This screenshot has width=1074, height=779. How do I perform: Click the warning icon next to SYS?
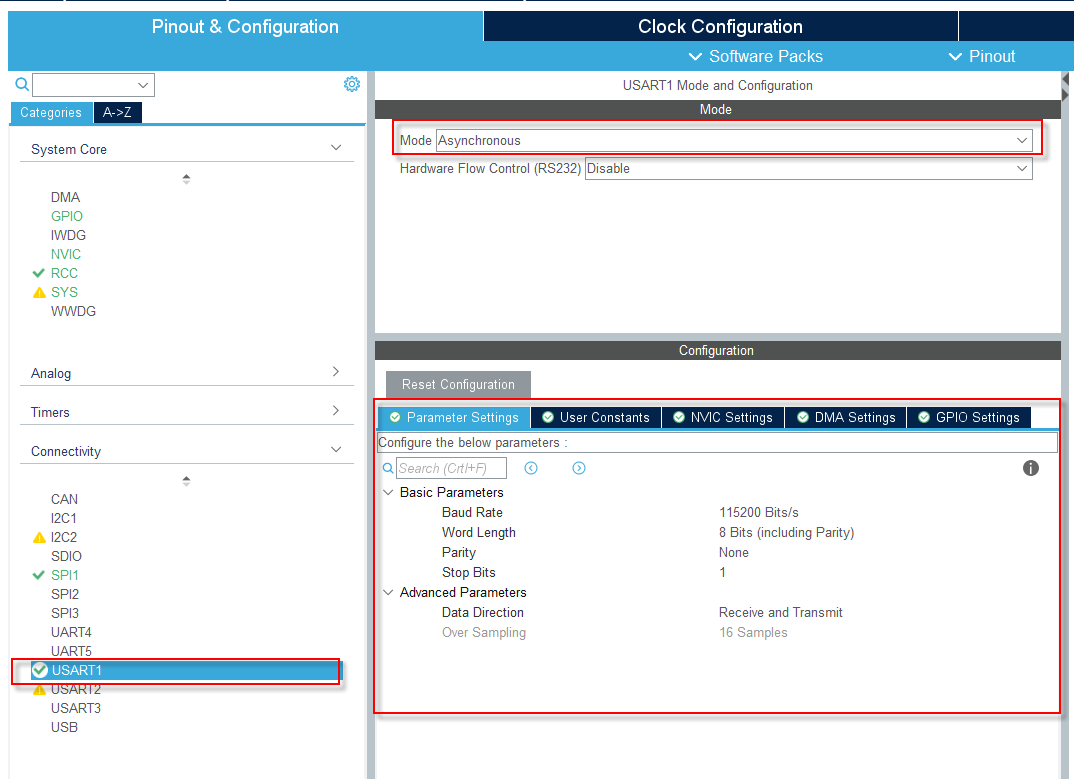pyautogui.click(x=39, y=293)
